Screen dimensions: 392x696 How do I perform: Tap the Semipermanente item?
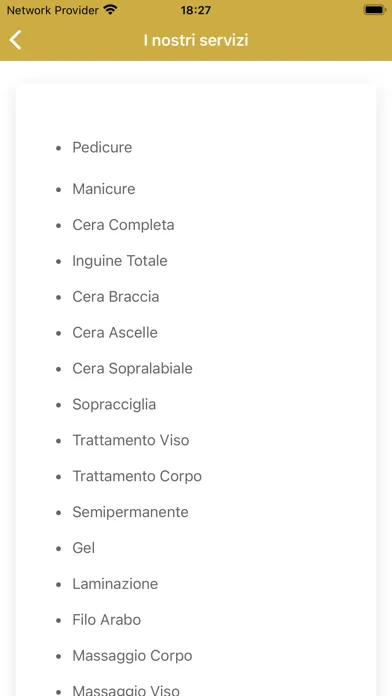(131, 512)
